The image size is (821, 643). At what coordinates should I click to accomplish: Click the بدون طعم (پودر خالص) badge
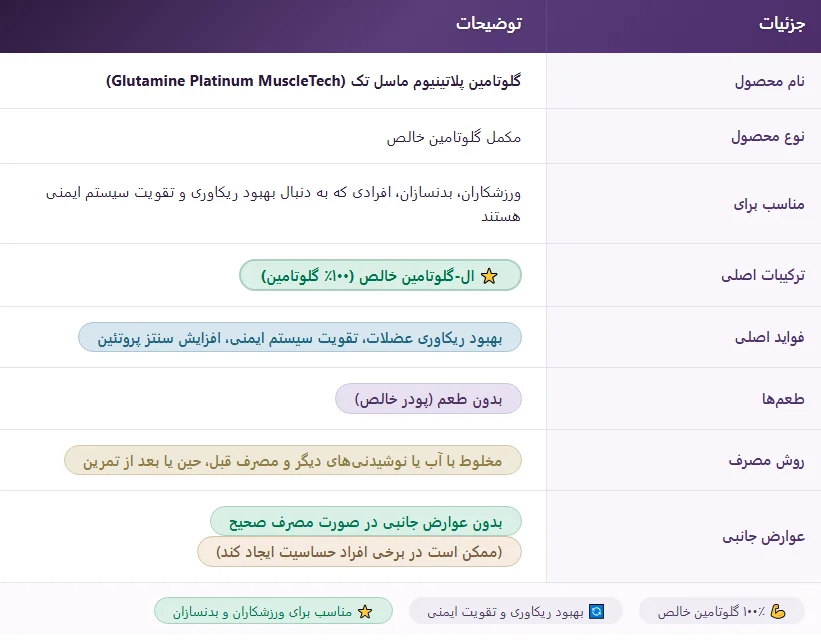428,399
